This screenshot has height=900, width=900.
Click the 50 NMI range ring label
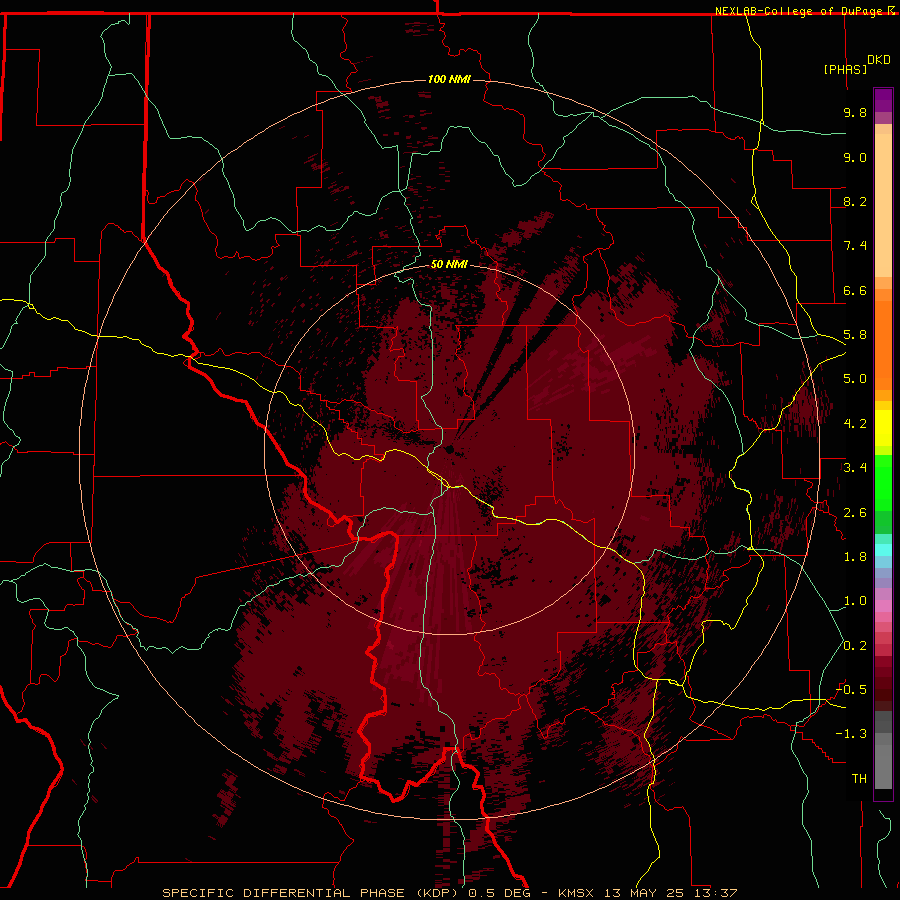click(x=449, y=264)
